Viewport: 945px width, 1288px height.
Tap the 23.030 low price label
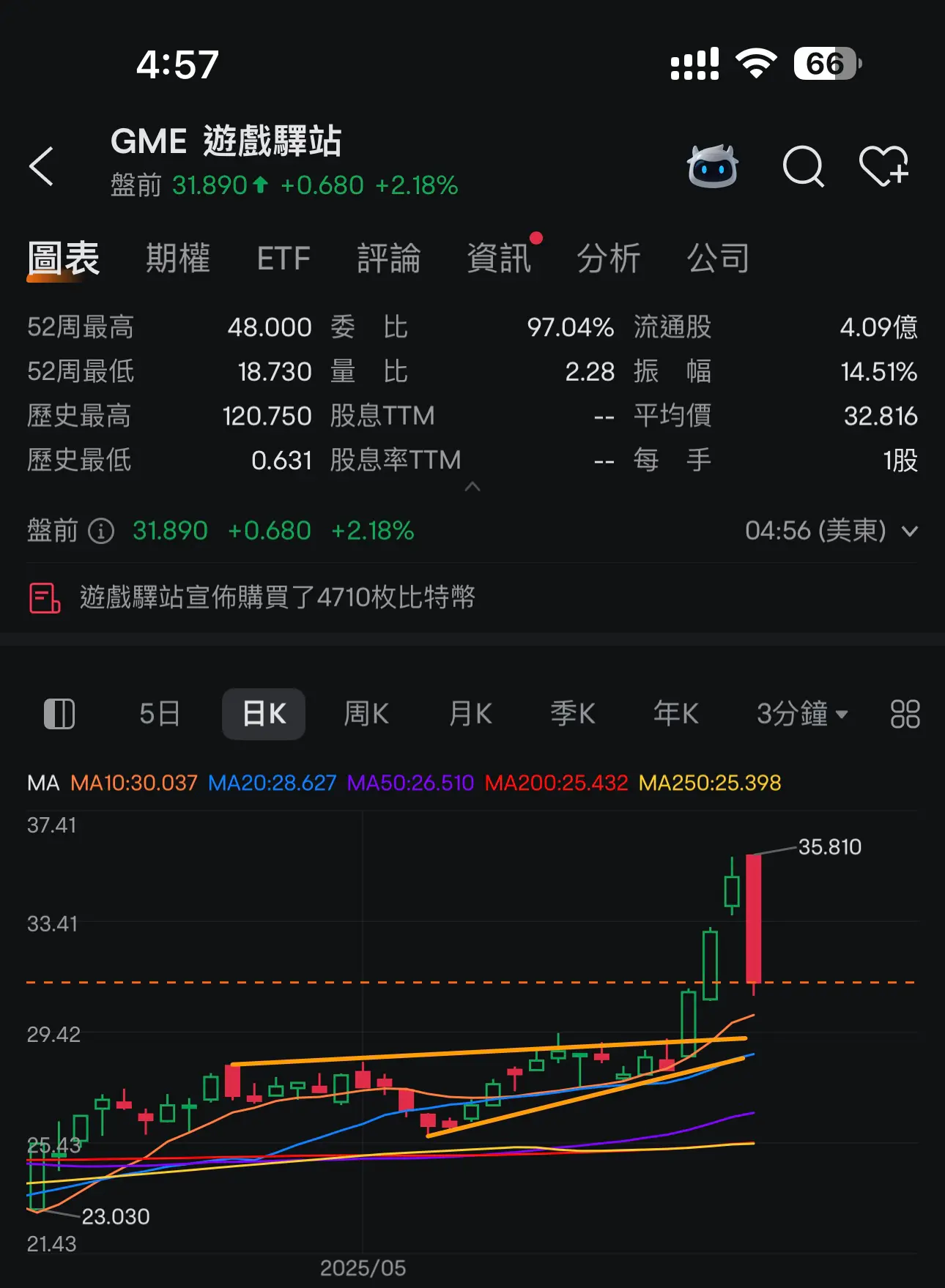pyautogui.click(x=116, y=1217)
